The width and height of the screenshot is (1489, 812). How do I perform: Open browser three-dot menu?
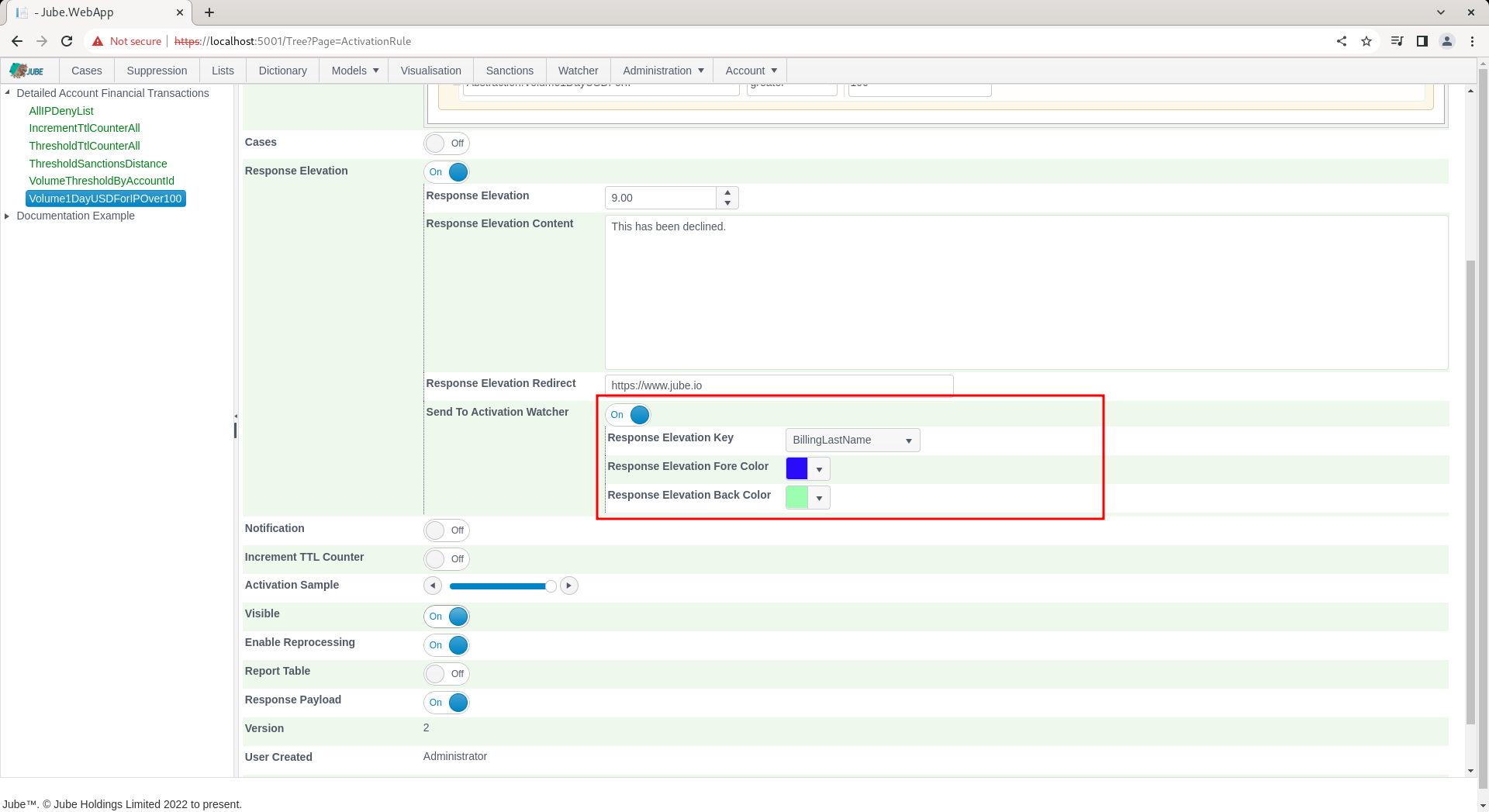click(1472, 41)
